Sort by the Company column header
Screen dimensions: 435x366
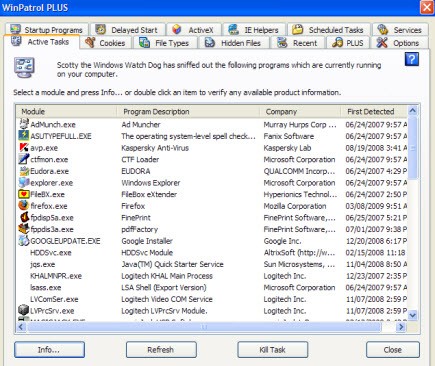(300, 112)
